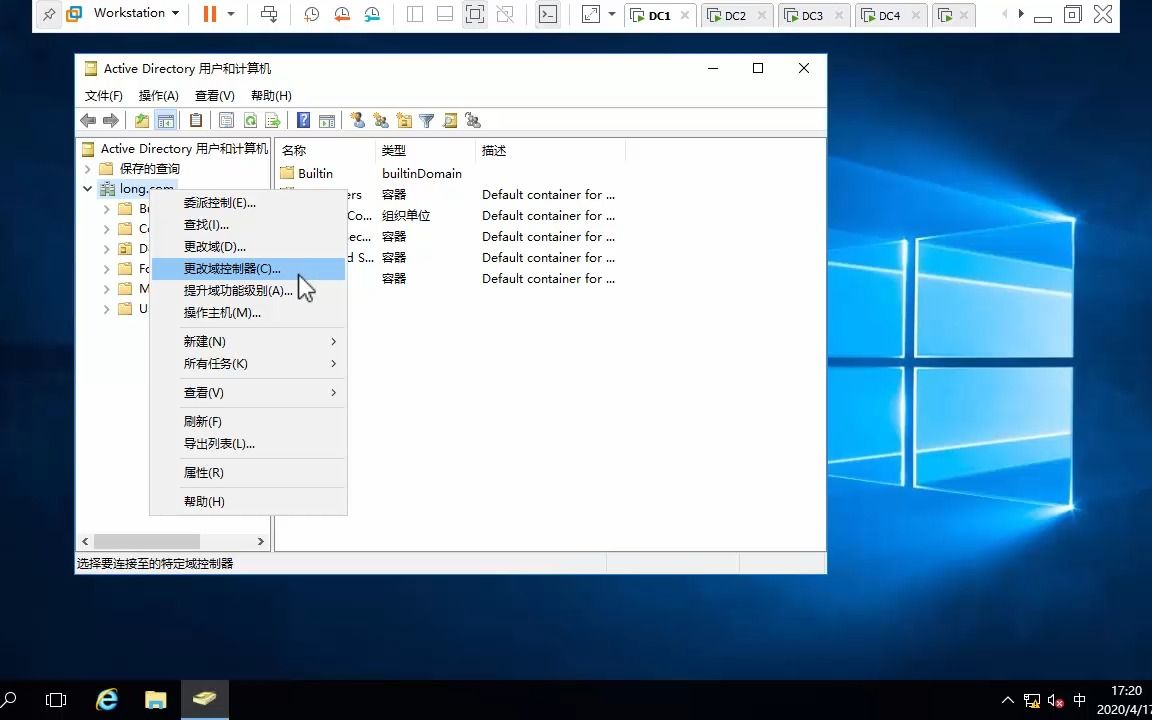Viewport: 1152px width, 720px height.
Task: Enter full screen mode icon
Action: coord(475,14)
